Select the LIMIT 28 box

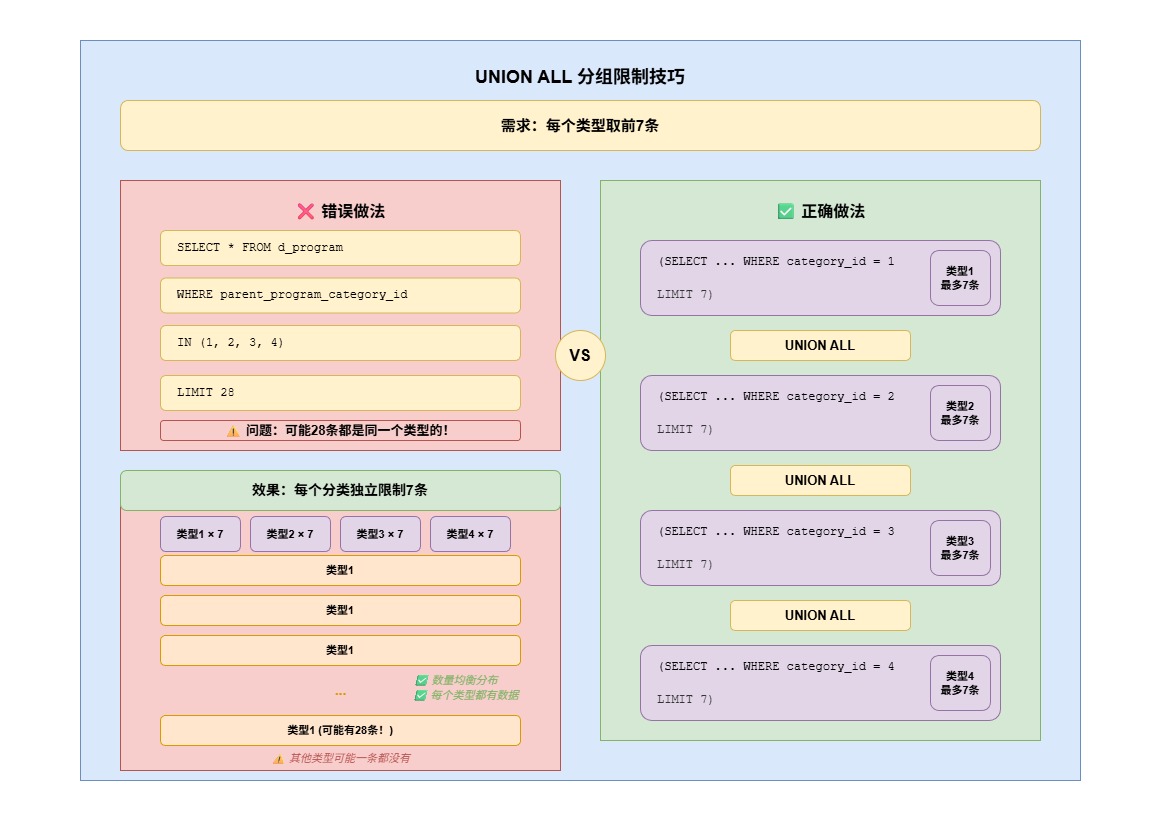pyautogui.click(x=340, y=393)
